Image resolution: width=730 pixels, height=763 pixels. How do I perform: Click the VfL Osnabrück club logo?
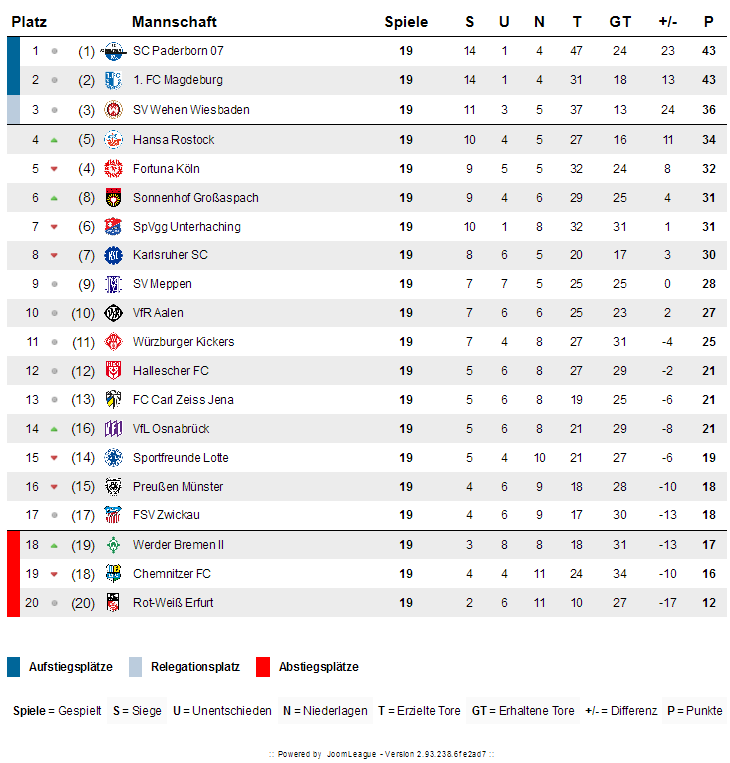113,429
